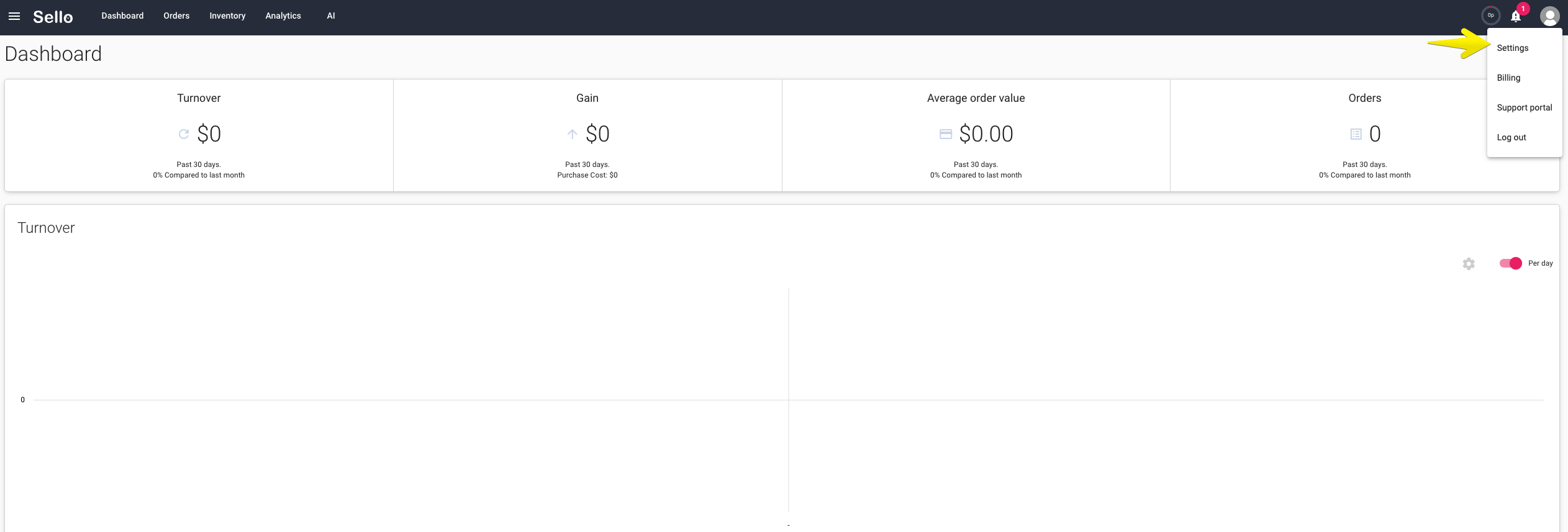This screenshot has height=532, width=1568.
Task: Click the Gain up-arrow icon
Action: pos(573,134)
